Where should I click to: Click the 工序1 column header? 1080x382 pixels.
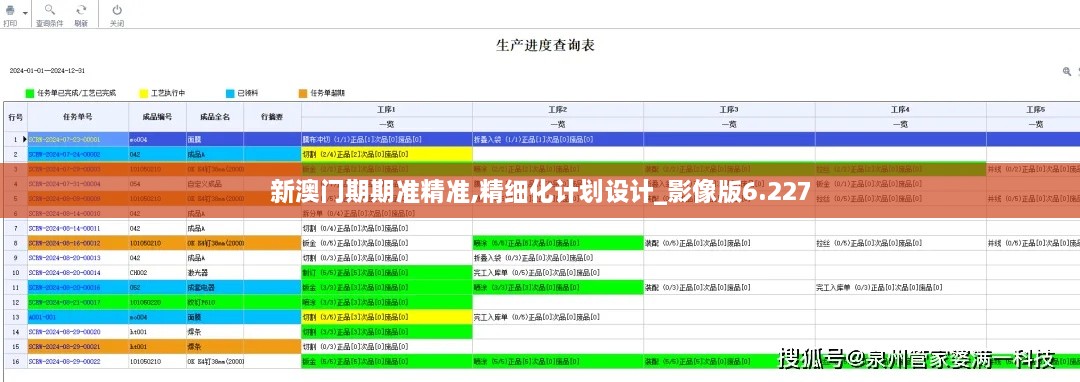386,109
